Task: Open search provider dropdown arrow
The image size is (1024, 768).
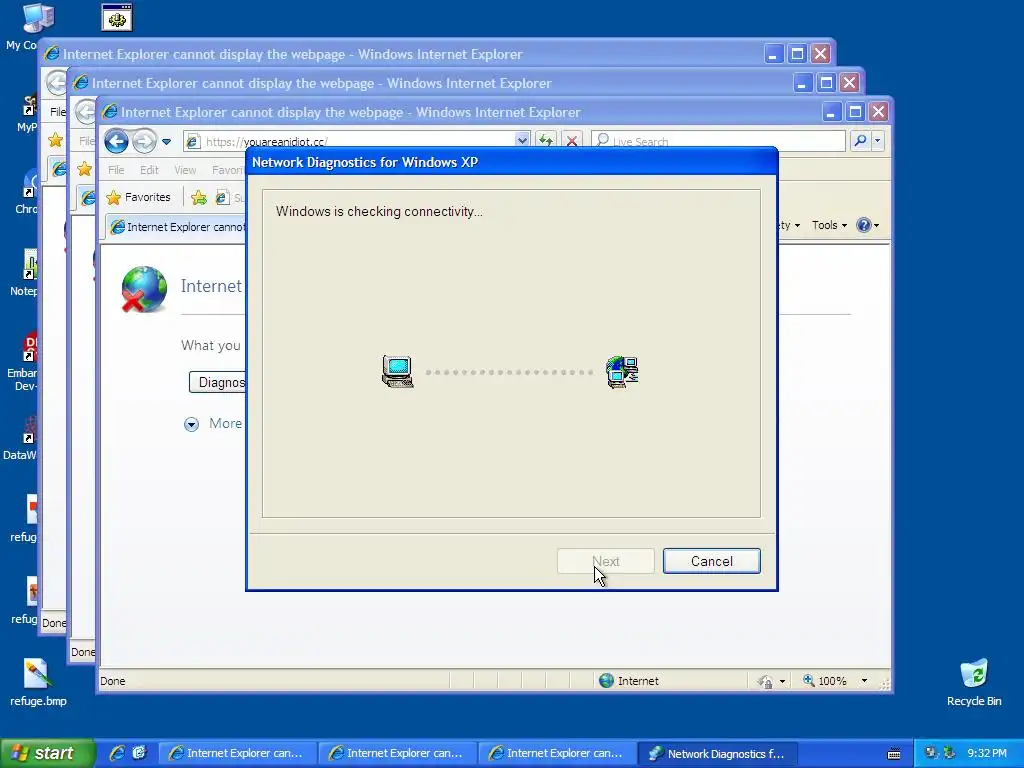Action: point(877,140)
